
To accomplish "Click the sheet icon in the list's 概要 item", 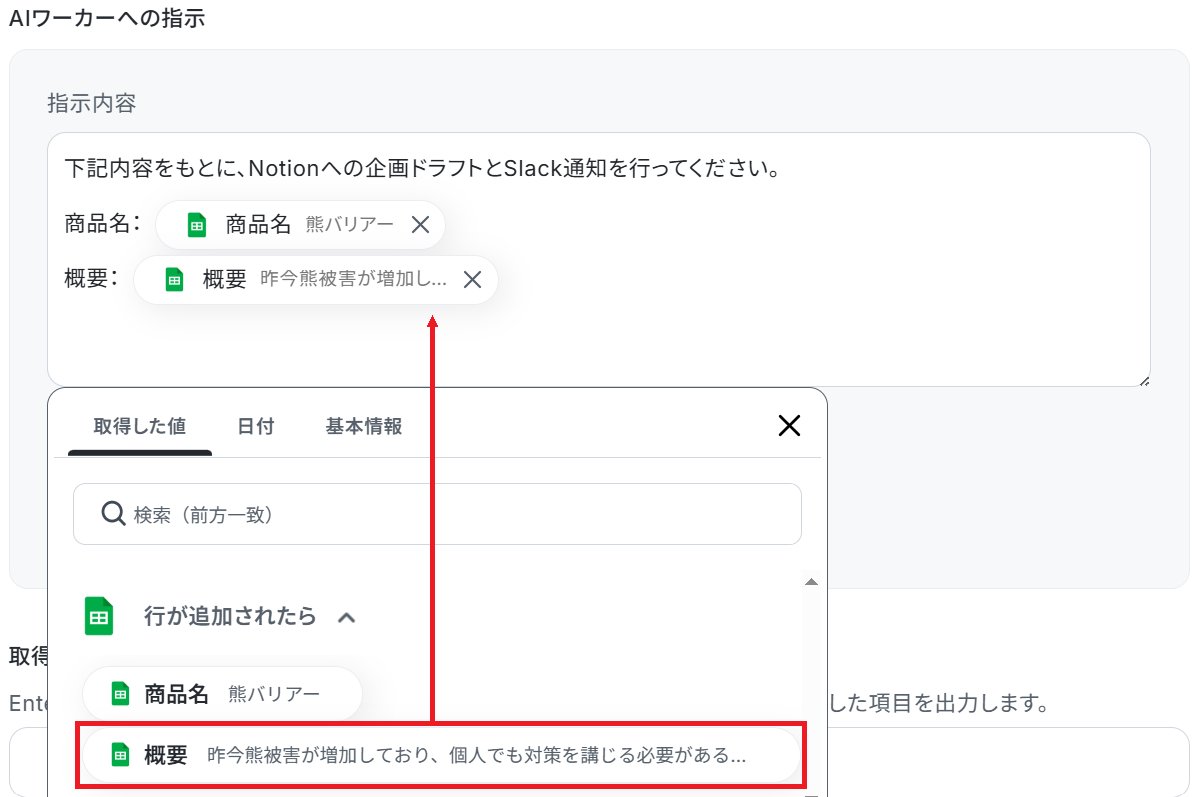I will (x=120, y=755).
